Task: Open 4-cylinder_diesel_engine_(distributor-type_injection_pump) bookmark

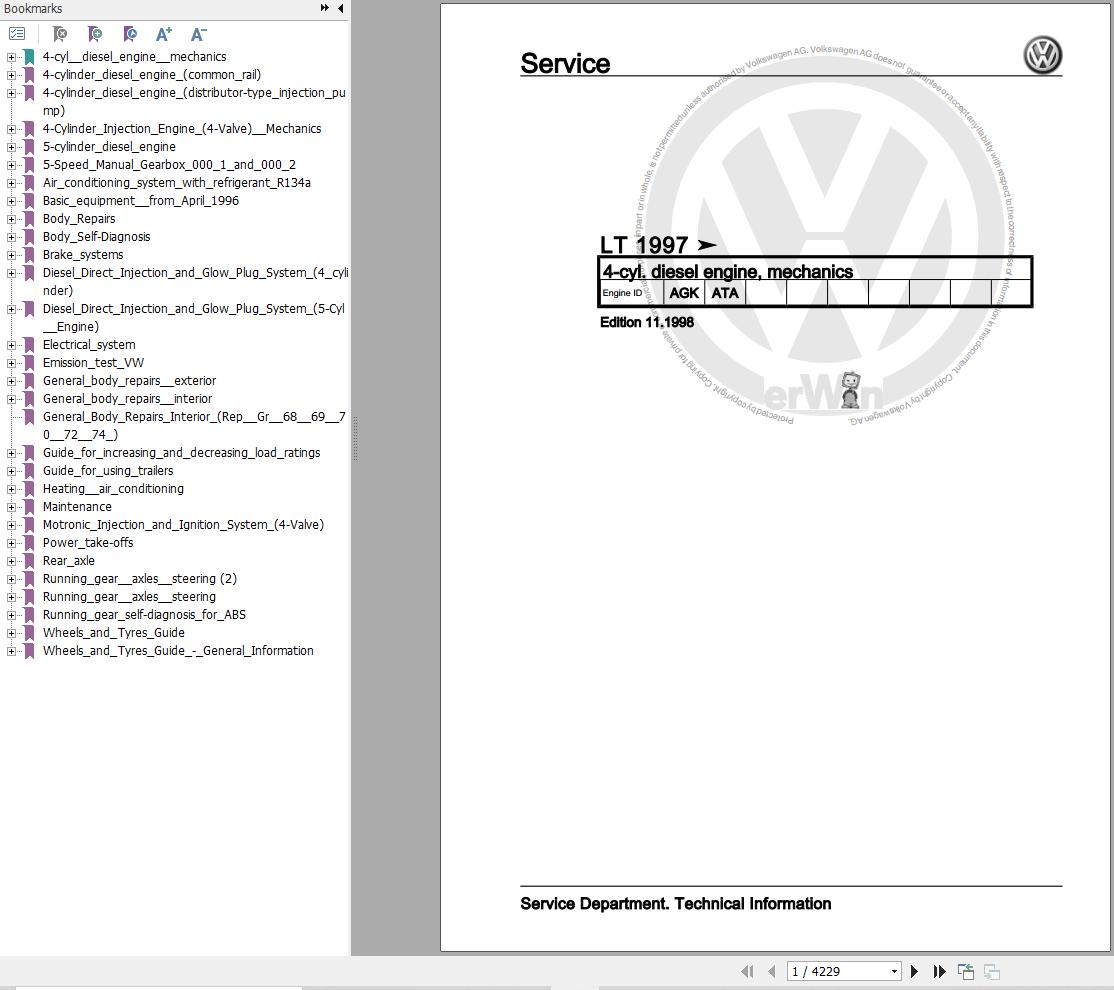Action: click(x=194, y=102)
